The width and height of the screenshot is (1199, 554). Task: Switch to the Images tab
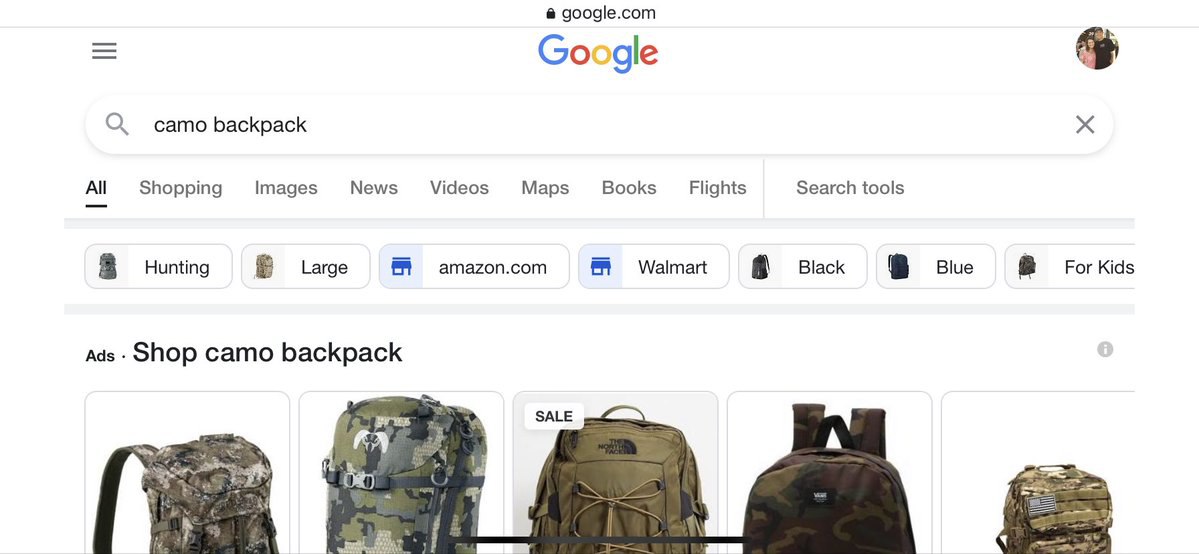coord(286,187)
